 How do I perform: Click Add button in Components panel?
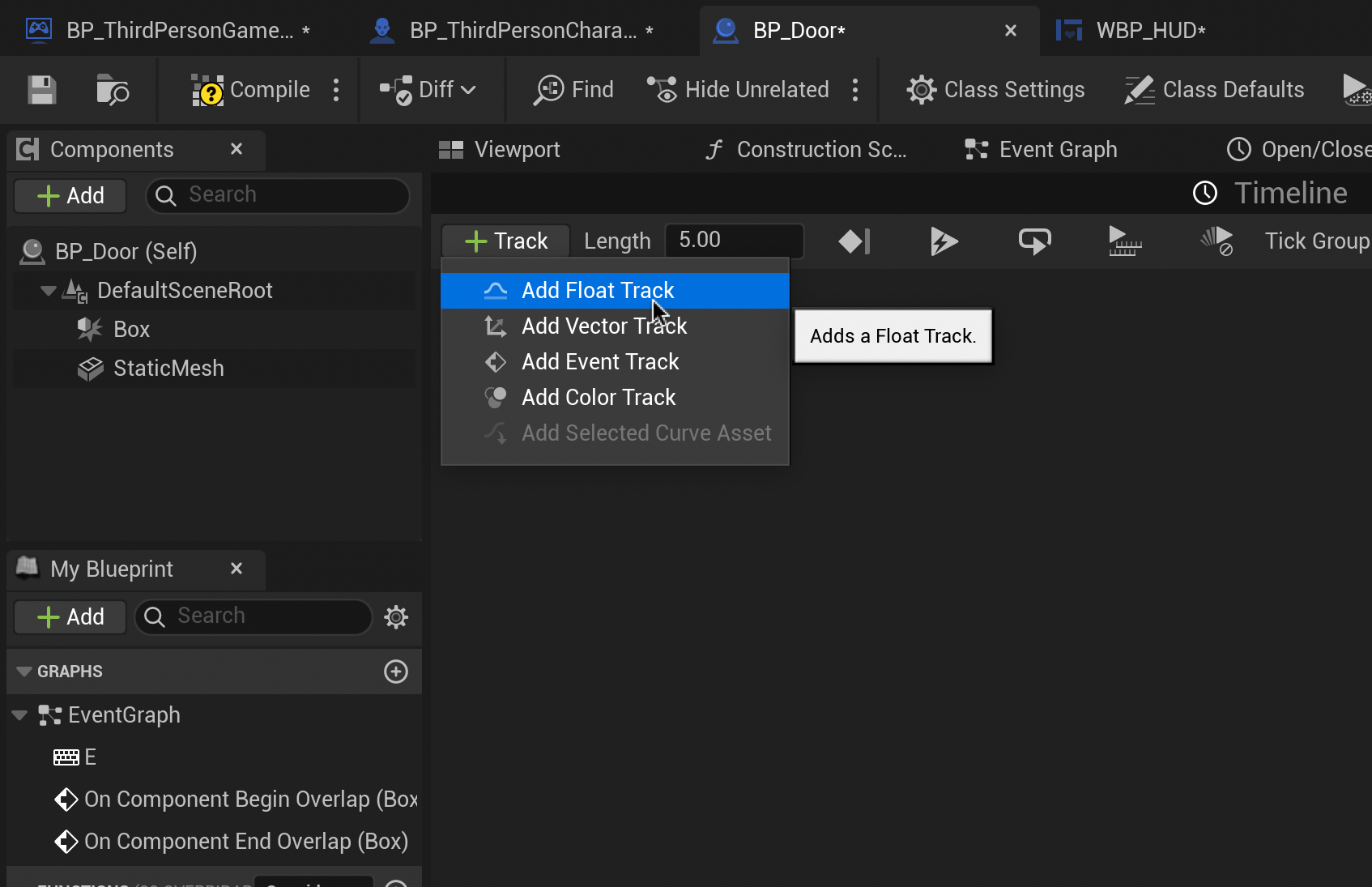coord(70,196)
